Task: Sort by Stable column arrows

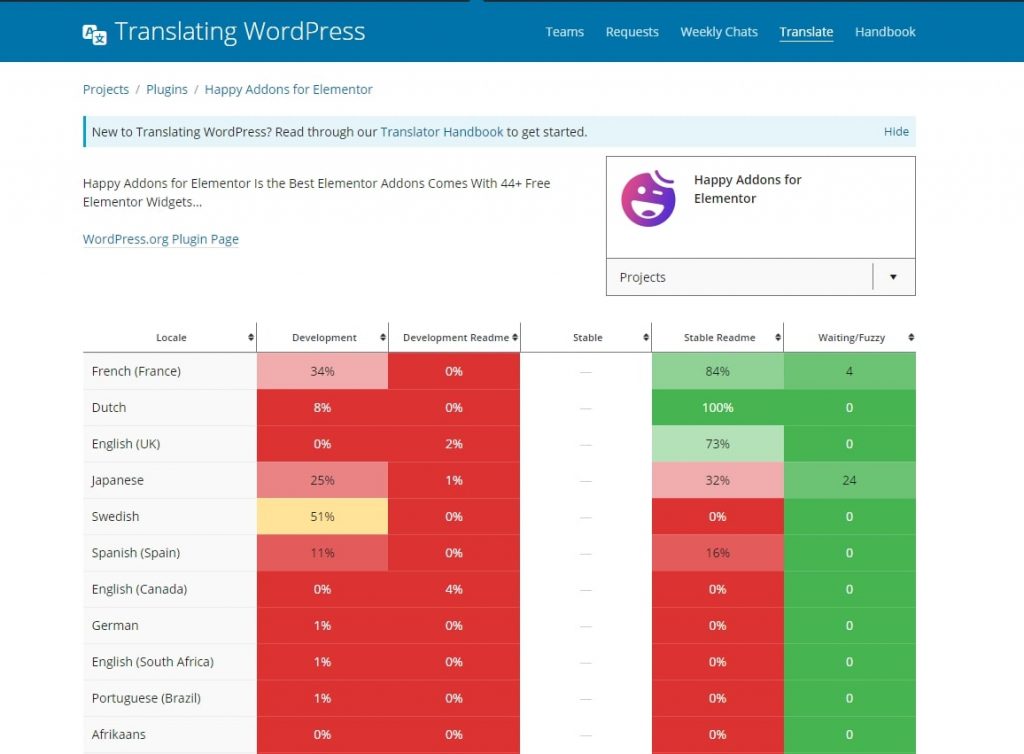Action: pyautogui.click(x=646, y=338)
